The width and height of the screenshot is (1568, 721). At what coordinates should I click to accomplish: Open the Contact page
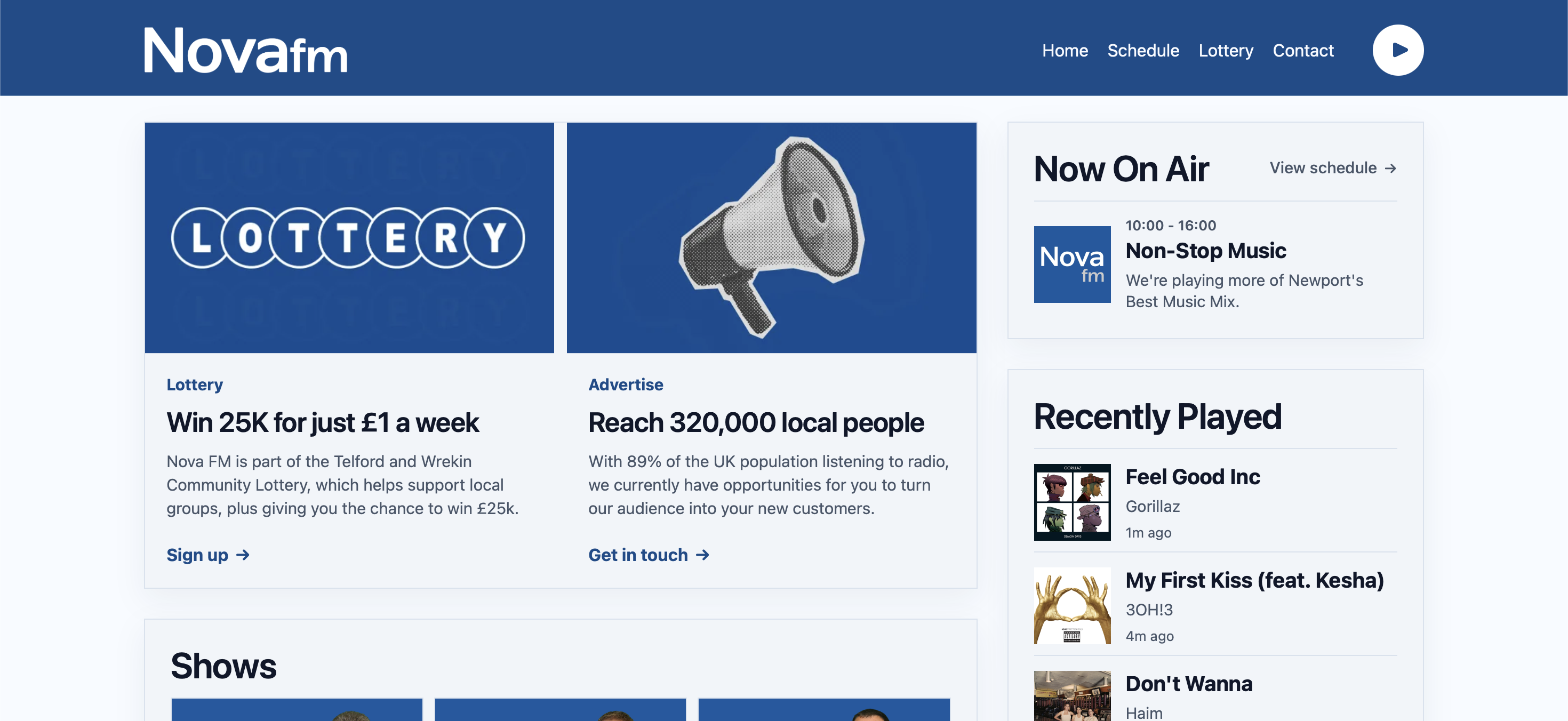(1302, 51)
